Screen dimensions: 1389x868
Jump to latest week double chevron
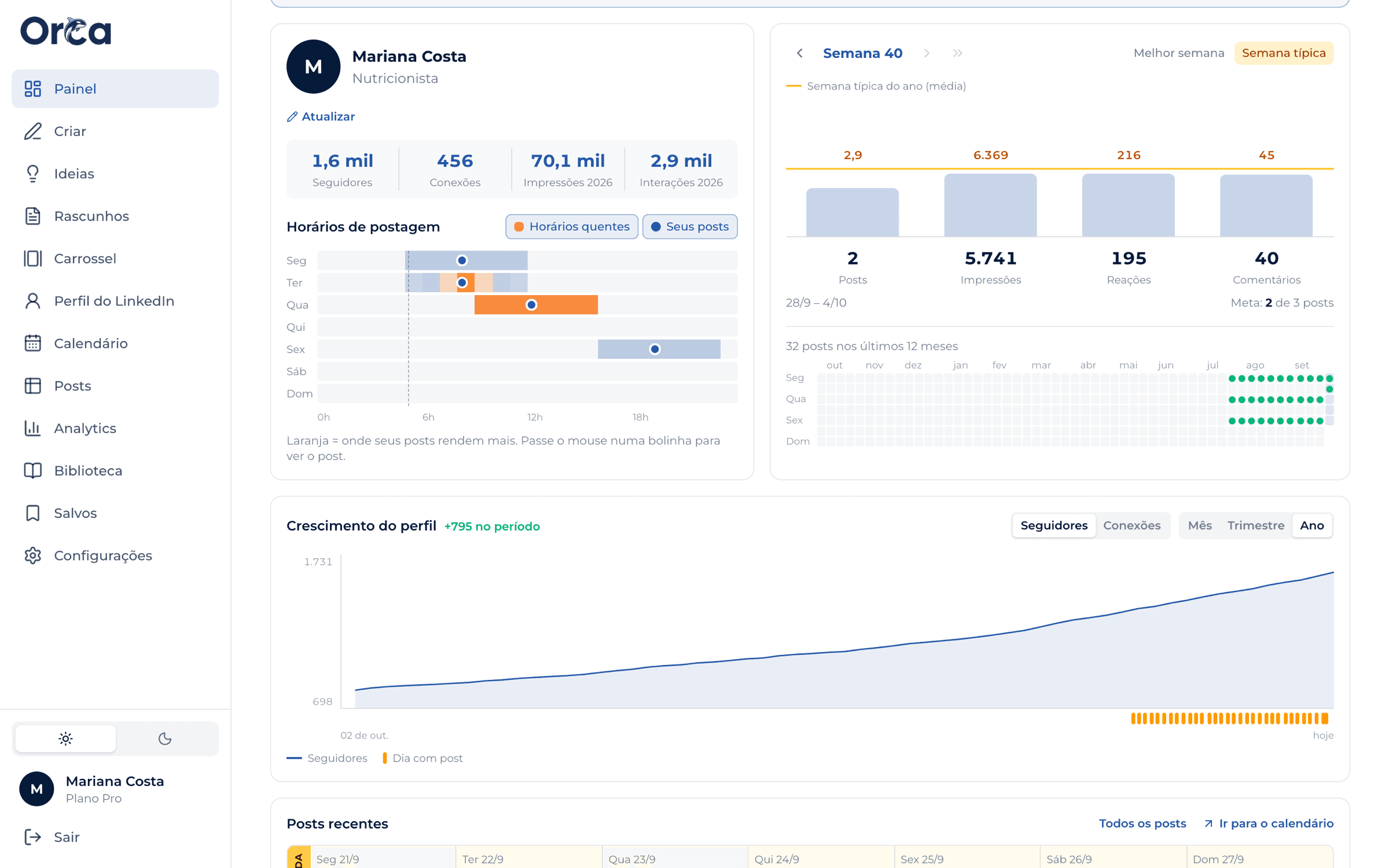click(958, 53)
